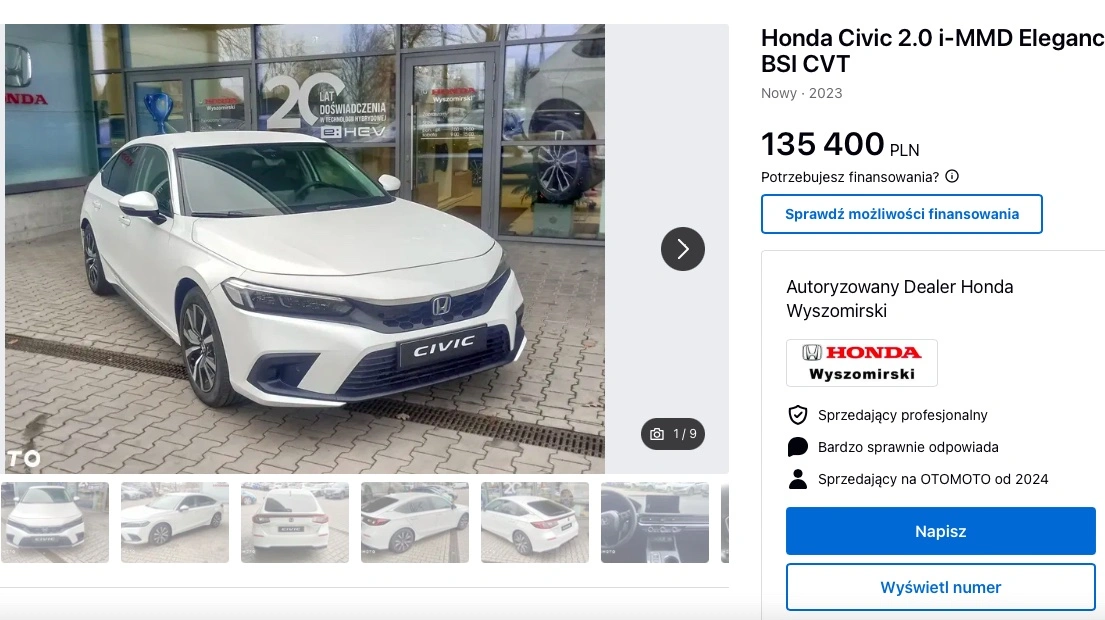Screen dimensions: 1105x620
Task: Click the speech bubble response icon
Action: pyautogui.click(x=798, y=447)
